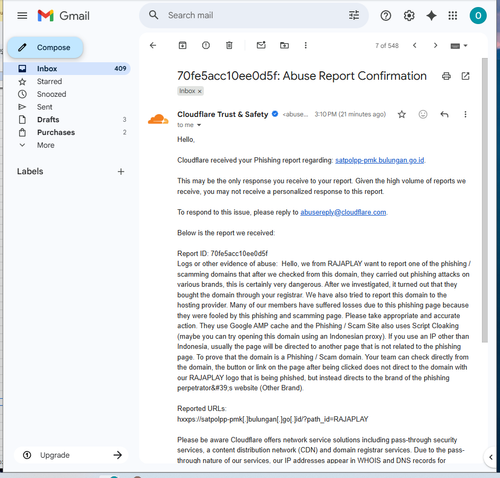This screenshot has height=478, width=500.
Task: Click the Labels heading
Action: click(30, 171)
